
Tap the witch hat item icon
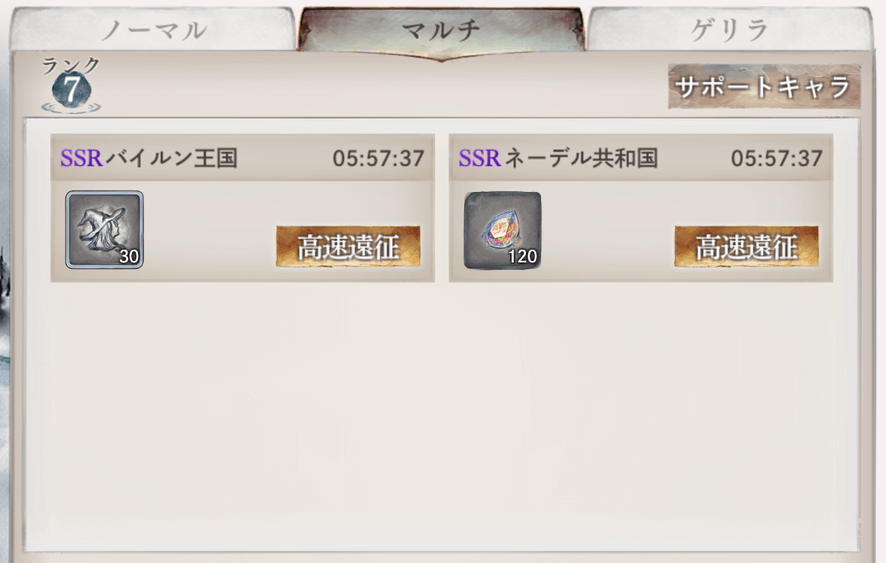coord(105,229)
